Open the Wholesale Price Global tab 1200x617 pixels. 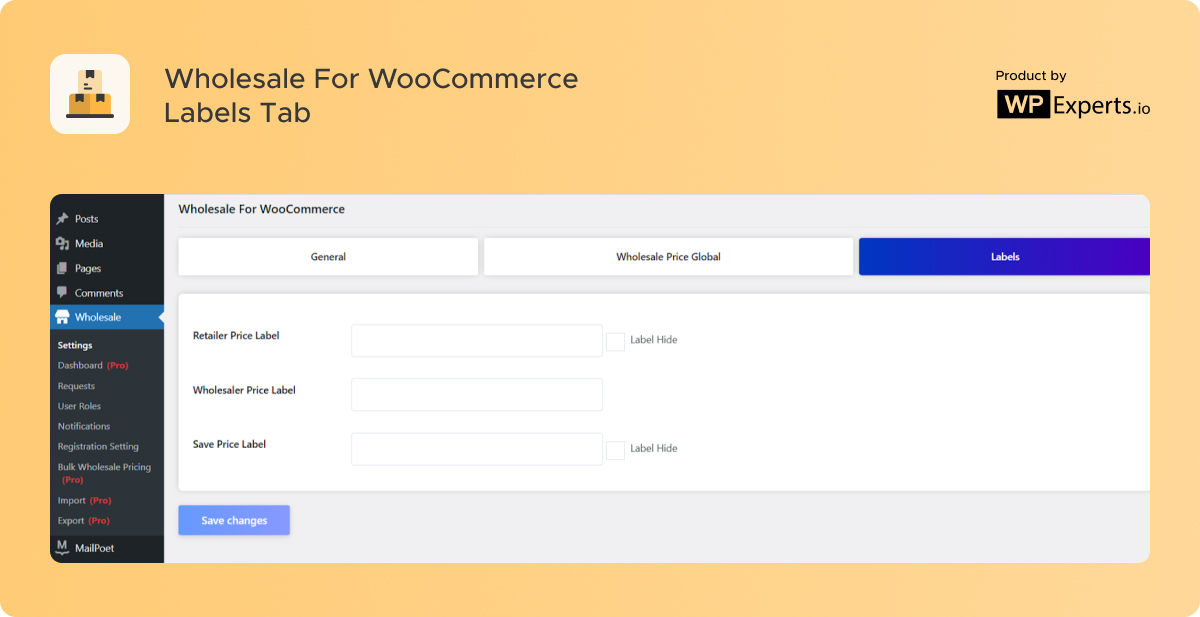pyautogui.click(x=668, y=257)
